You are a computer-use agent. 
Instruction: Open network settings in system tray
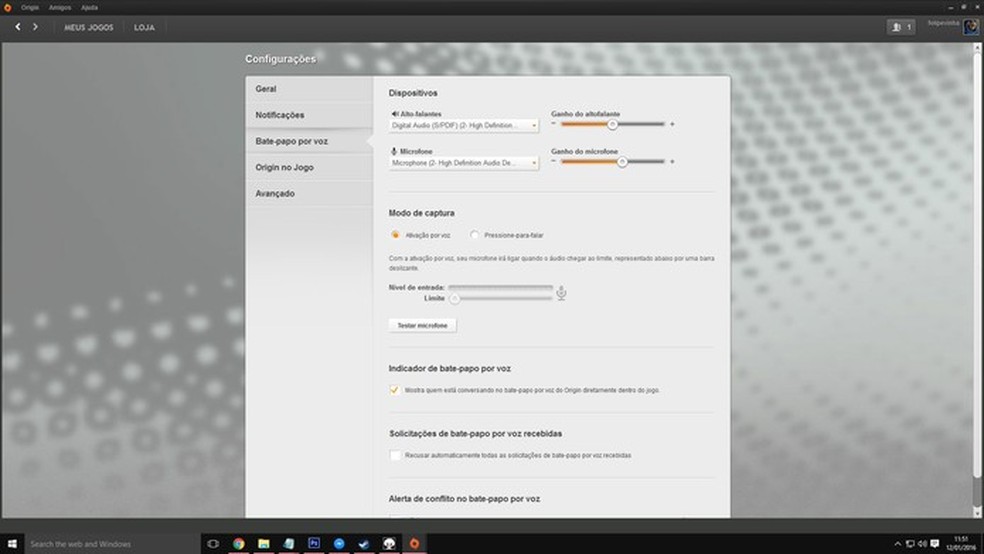pos(909,544)
